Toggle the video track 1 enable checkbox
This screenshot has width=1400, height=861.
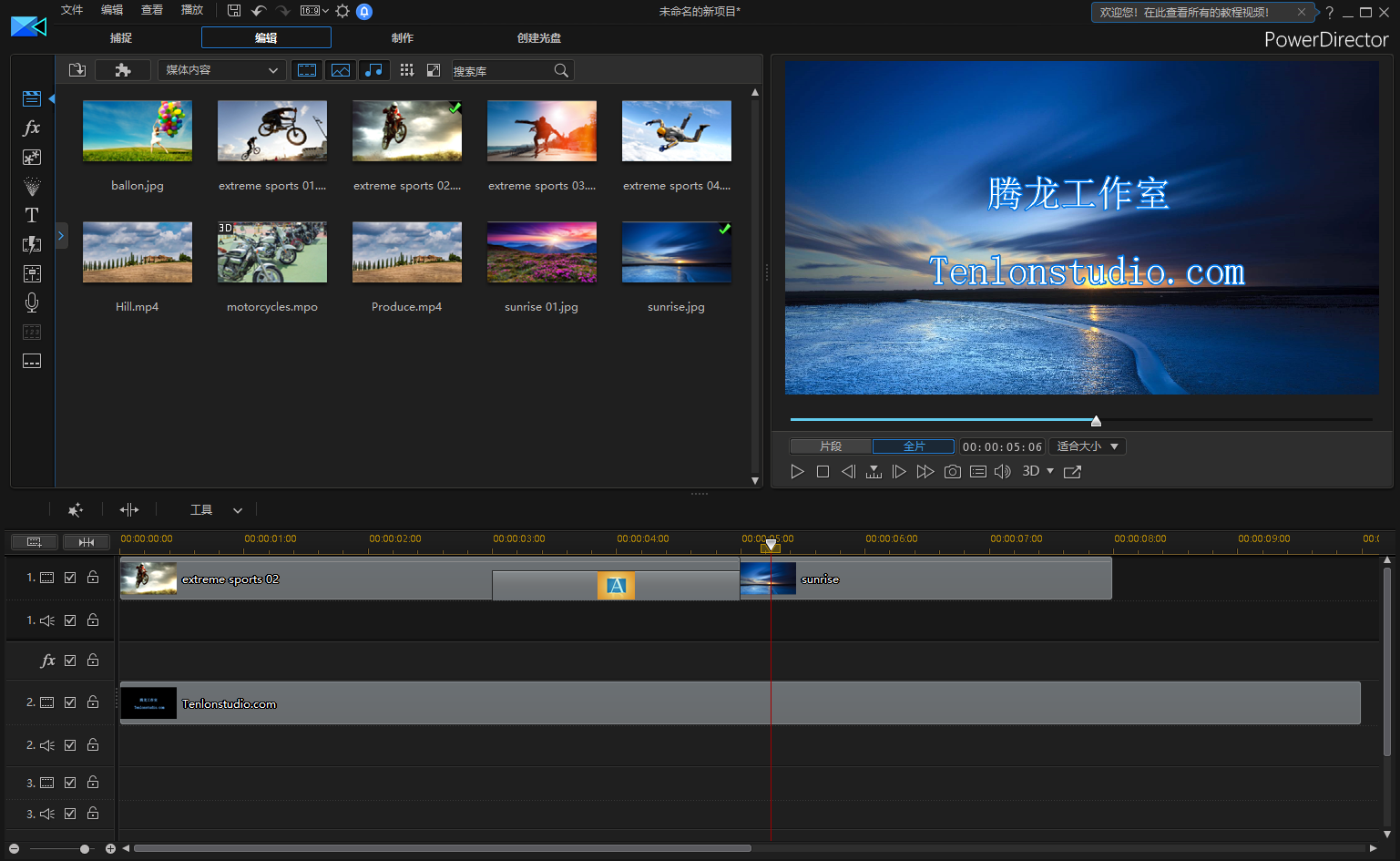[70, 578]
